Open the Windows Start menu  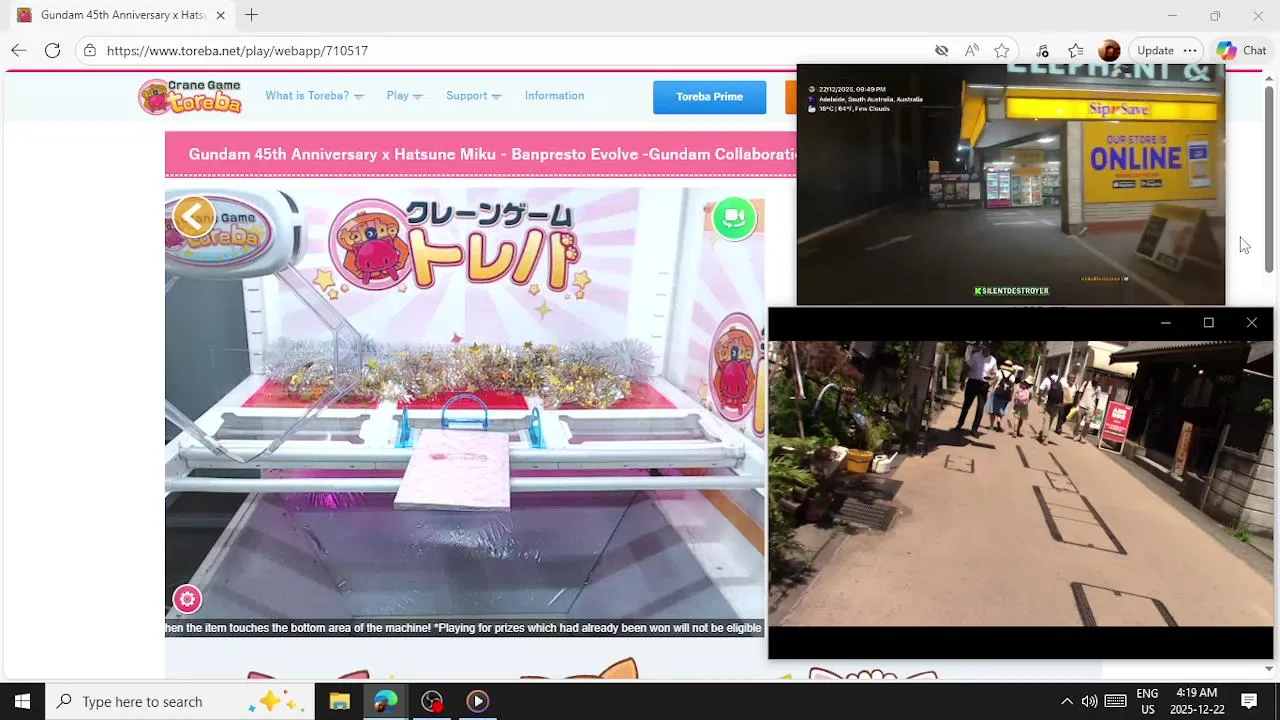click(22, 701)
